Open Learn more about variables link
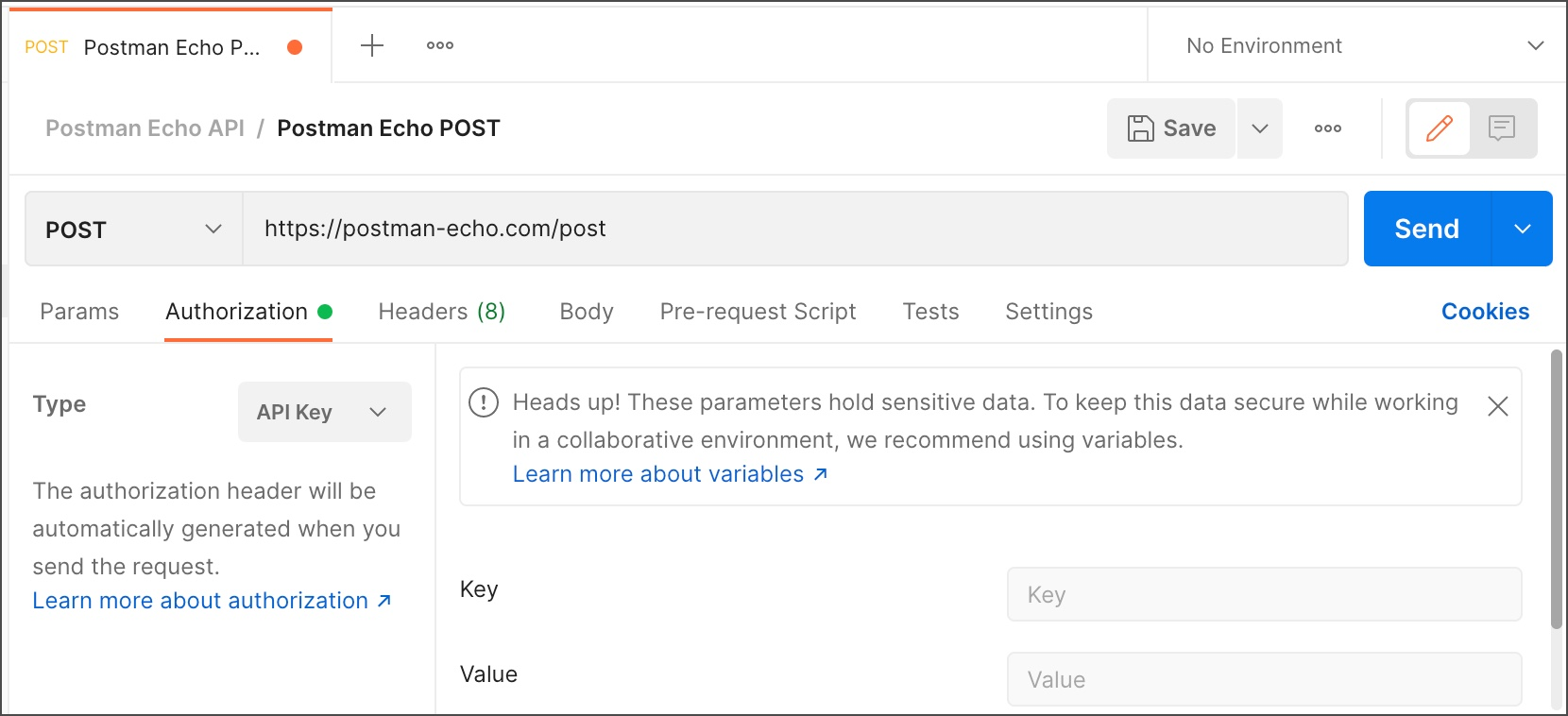Image resolution: width=1568 pixels, height=716 pixels. click(671, 474)
